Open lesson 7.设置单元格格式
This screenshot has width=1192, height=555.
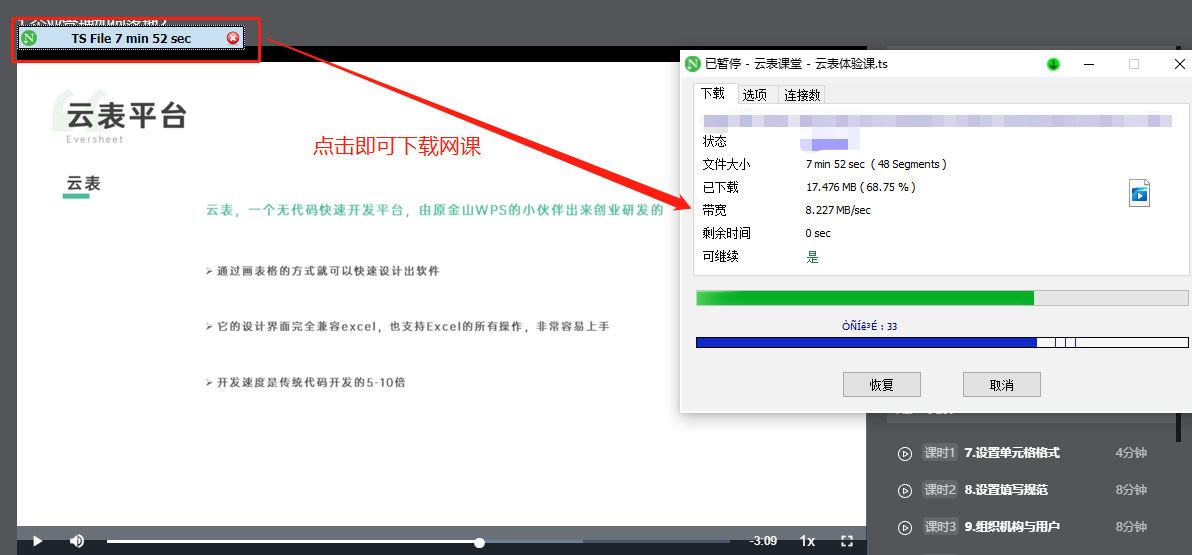point(1011,453)
